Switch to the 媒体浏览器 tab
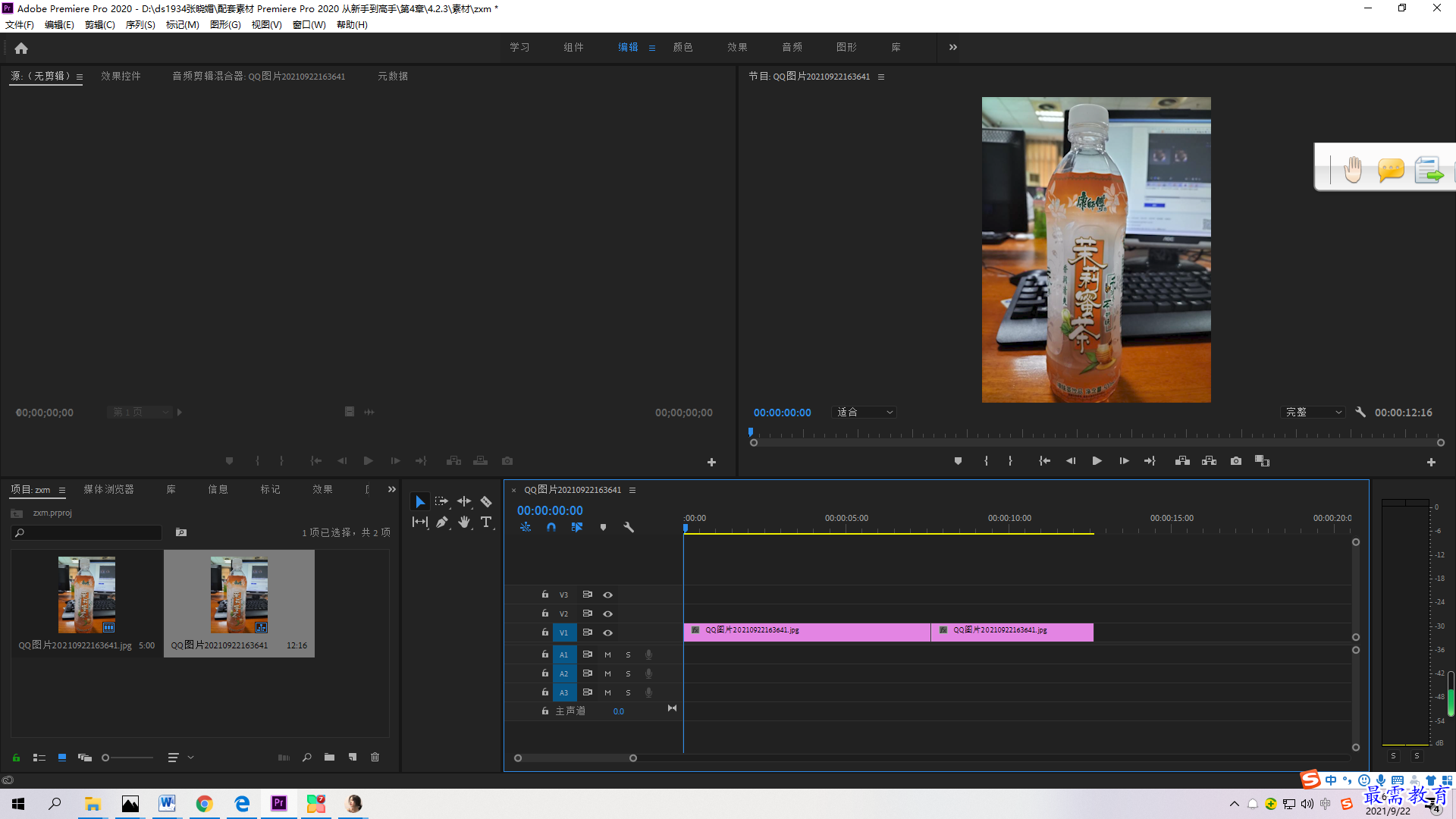1456x819 pixels. (x=108, y=490)
